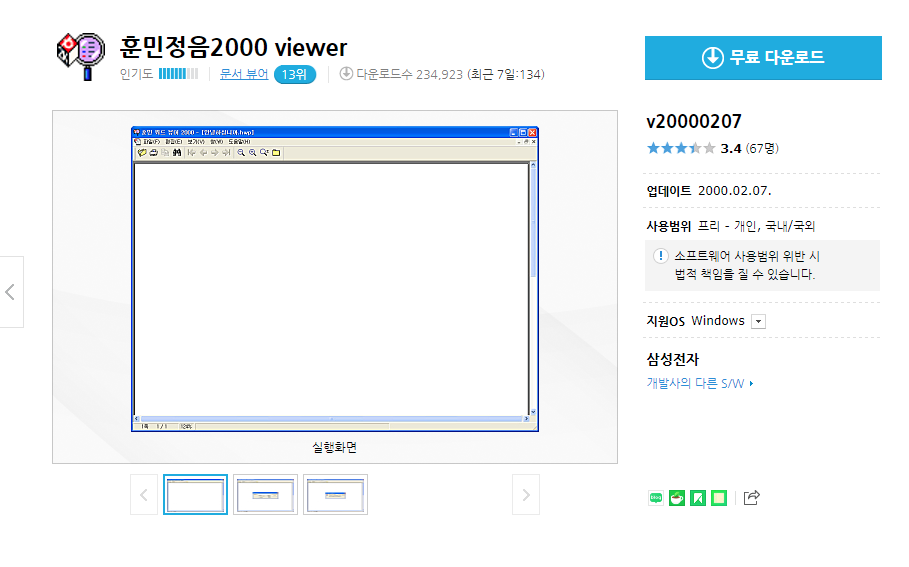Click 파일(F) menu in viewer screenshot

click(x=151, y=141)
